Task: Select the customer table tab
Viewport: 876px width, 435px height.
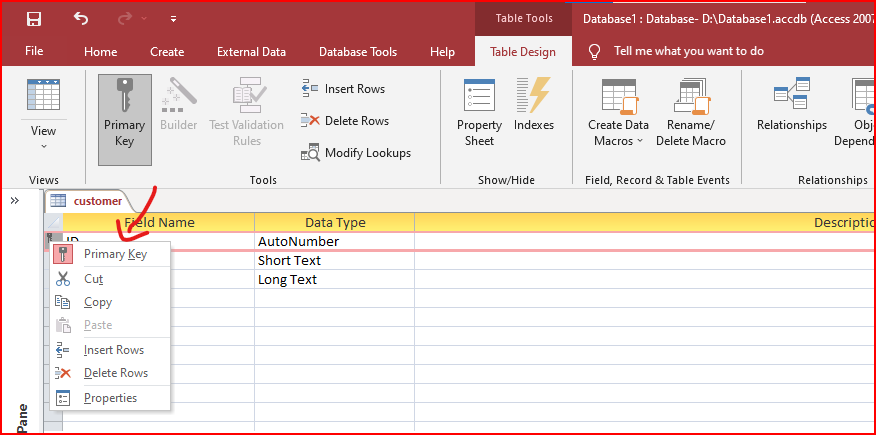Action: pos(88,201)
